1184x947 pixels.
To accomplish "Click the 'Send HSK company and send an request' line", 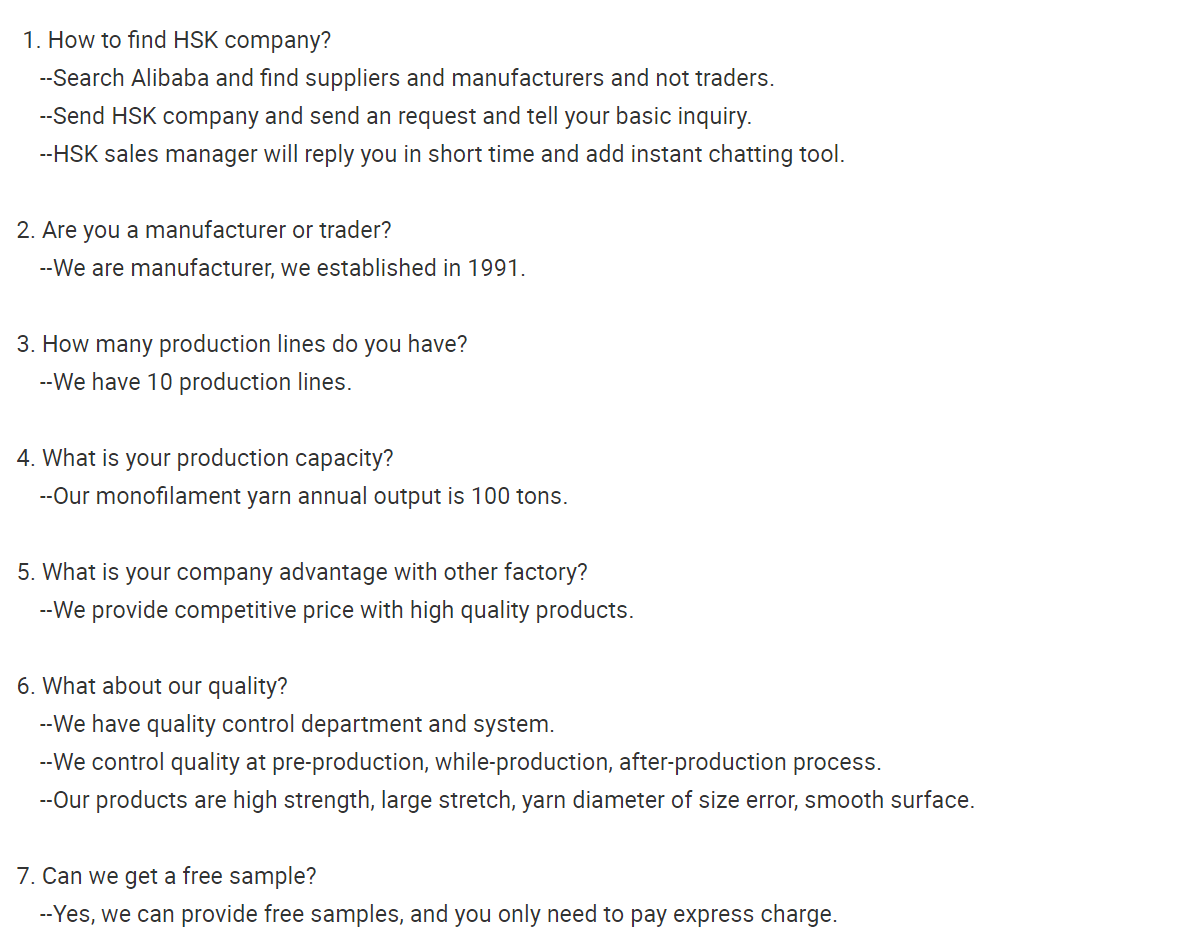I will [x=396, y=116].
